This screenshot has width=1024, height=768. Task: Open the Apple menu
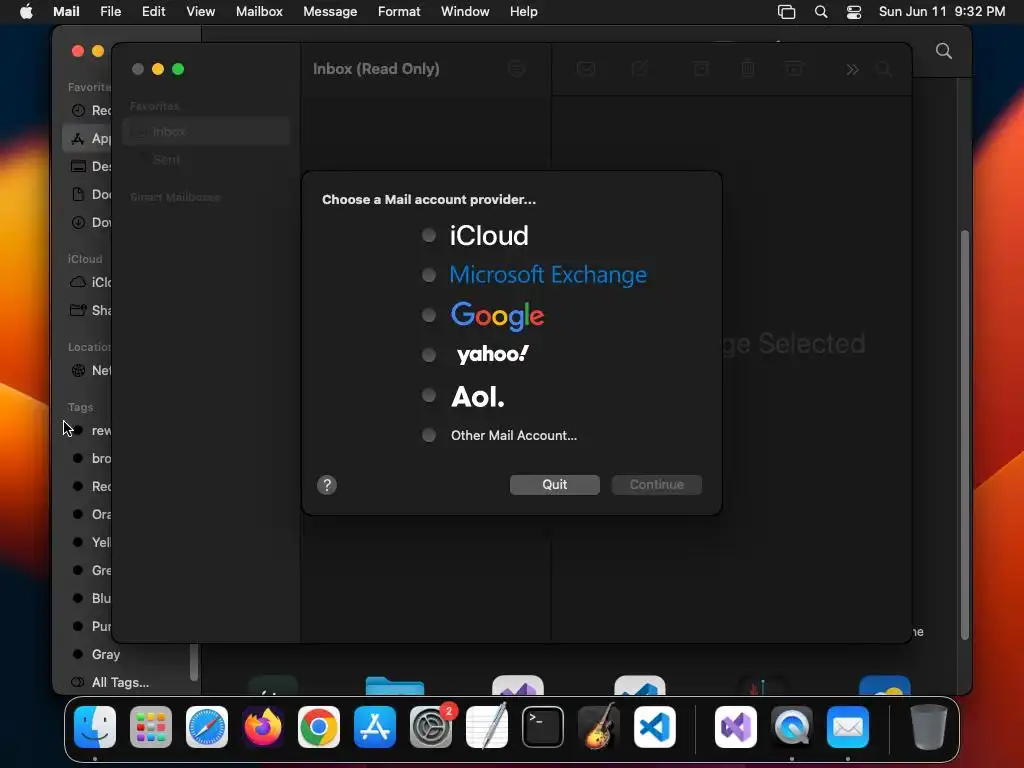tap(26, 11)
